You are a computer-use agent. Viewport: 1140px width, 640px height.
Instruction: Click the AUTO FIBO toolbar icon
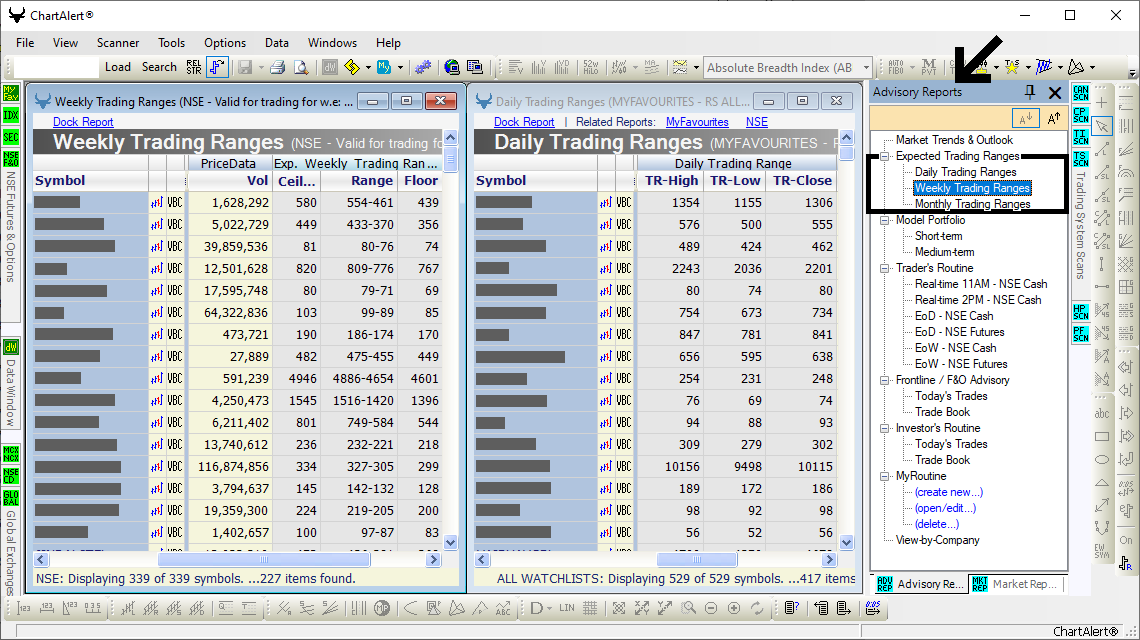pos(896,68)
